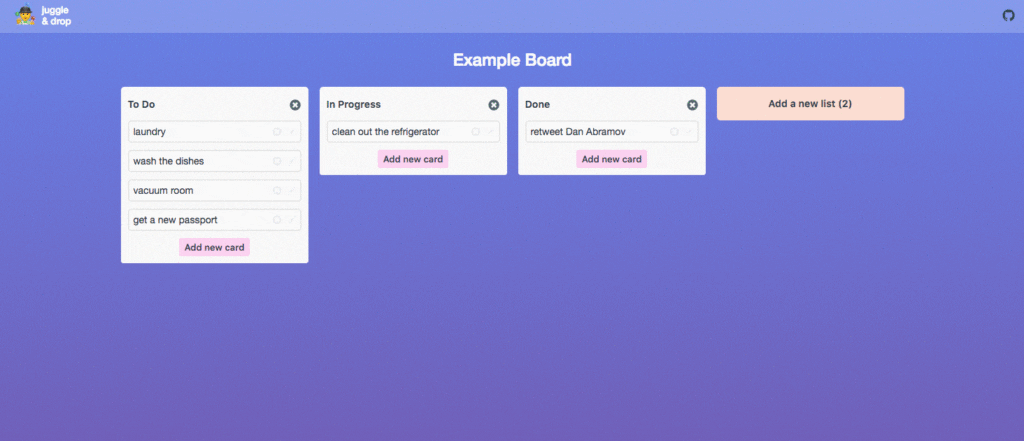Remove the In Progress list
1024x441 pixels.
pyautogui.click(x=494, y=105)
